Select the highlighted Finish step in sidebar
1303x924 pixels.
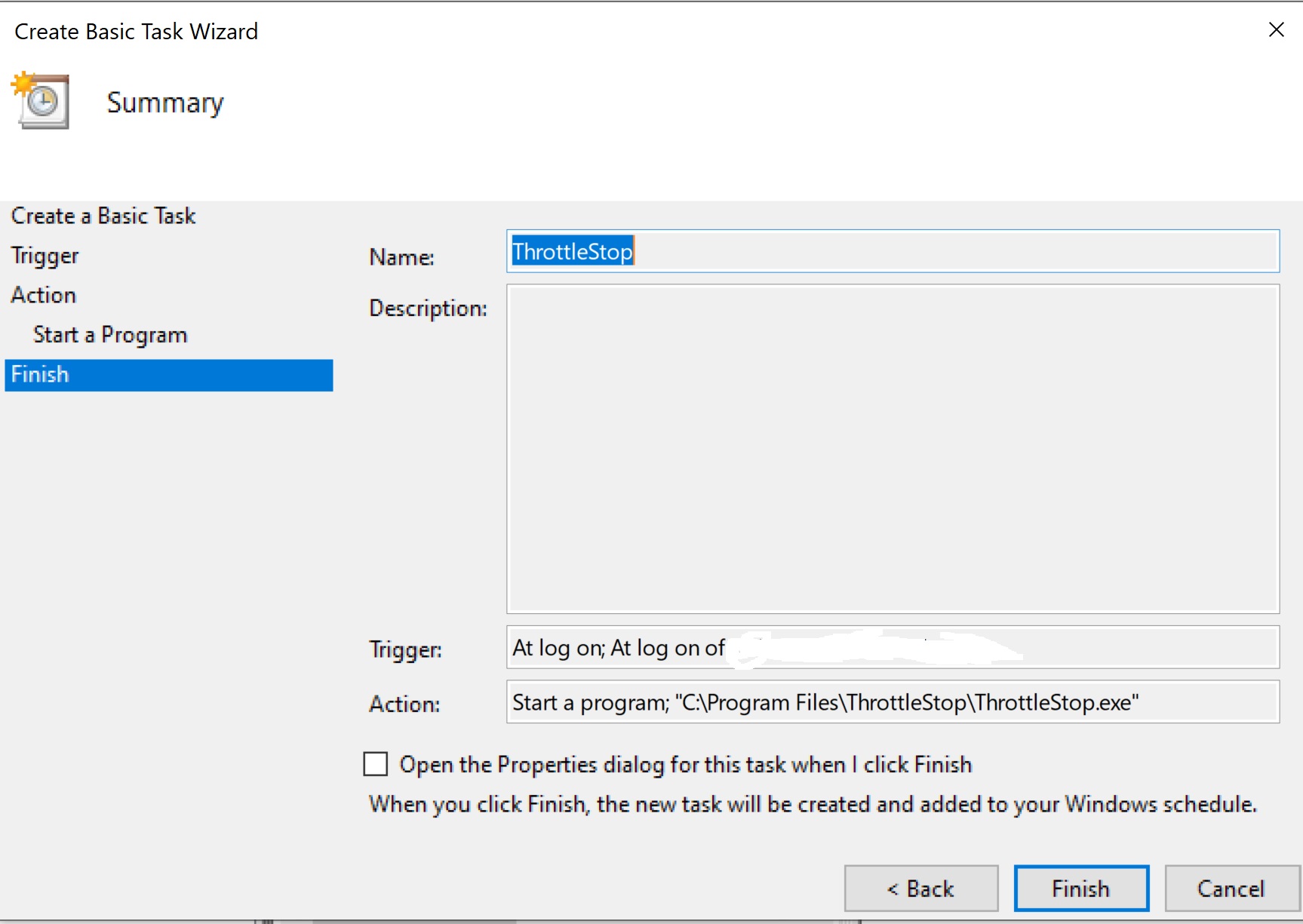coord(168,375)
